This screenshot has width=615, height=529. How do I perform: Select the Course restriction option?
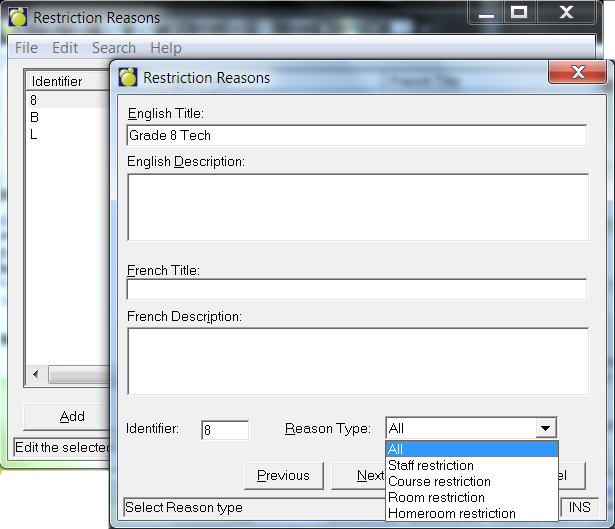pyautogui.click(x=439, y=481)
